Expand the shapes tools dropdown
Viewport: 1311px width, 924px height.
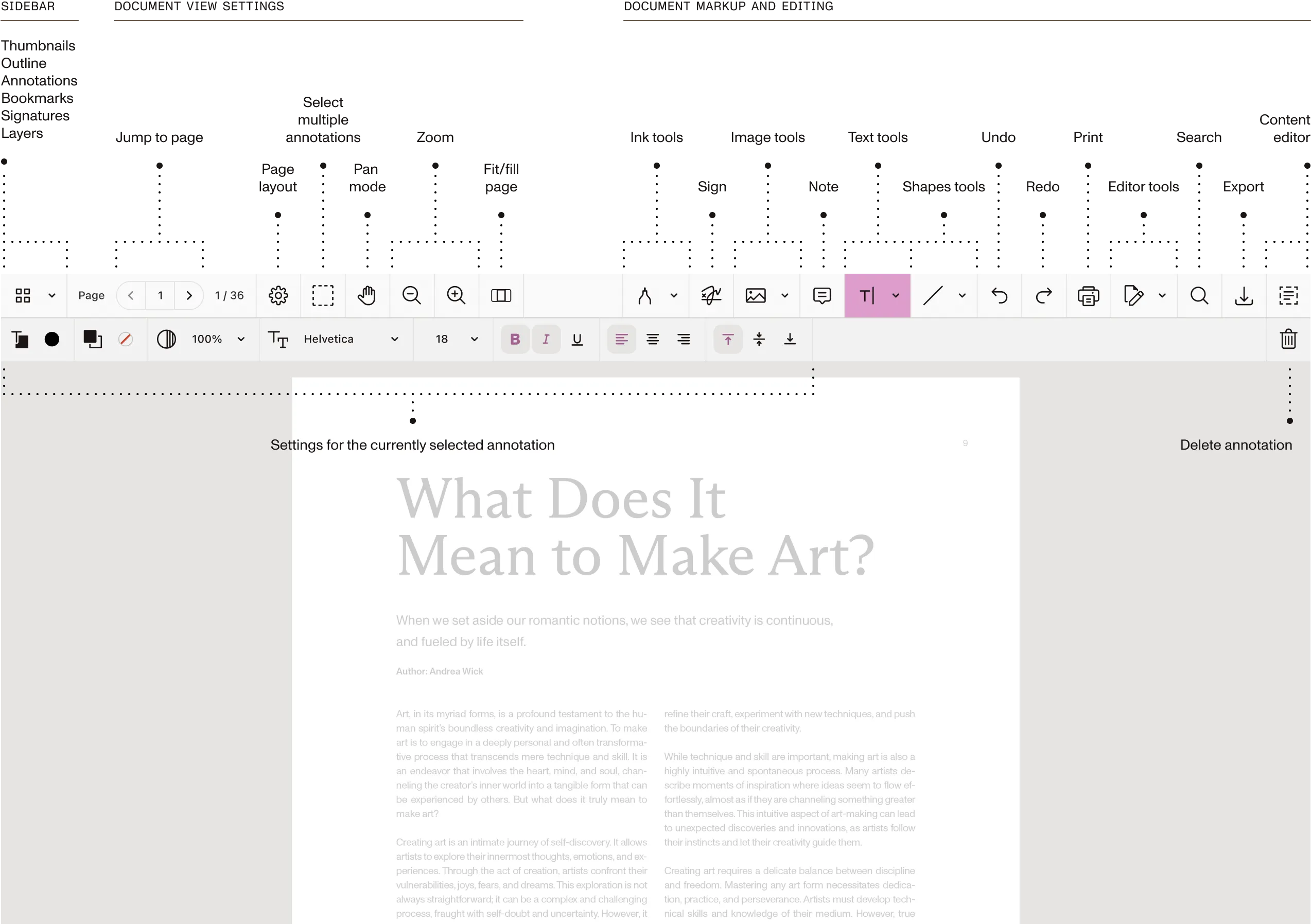(962, 296)
